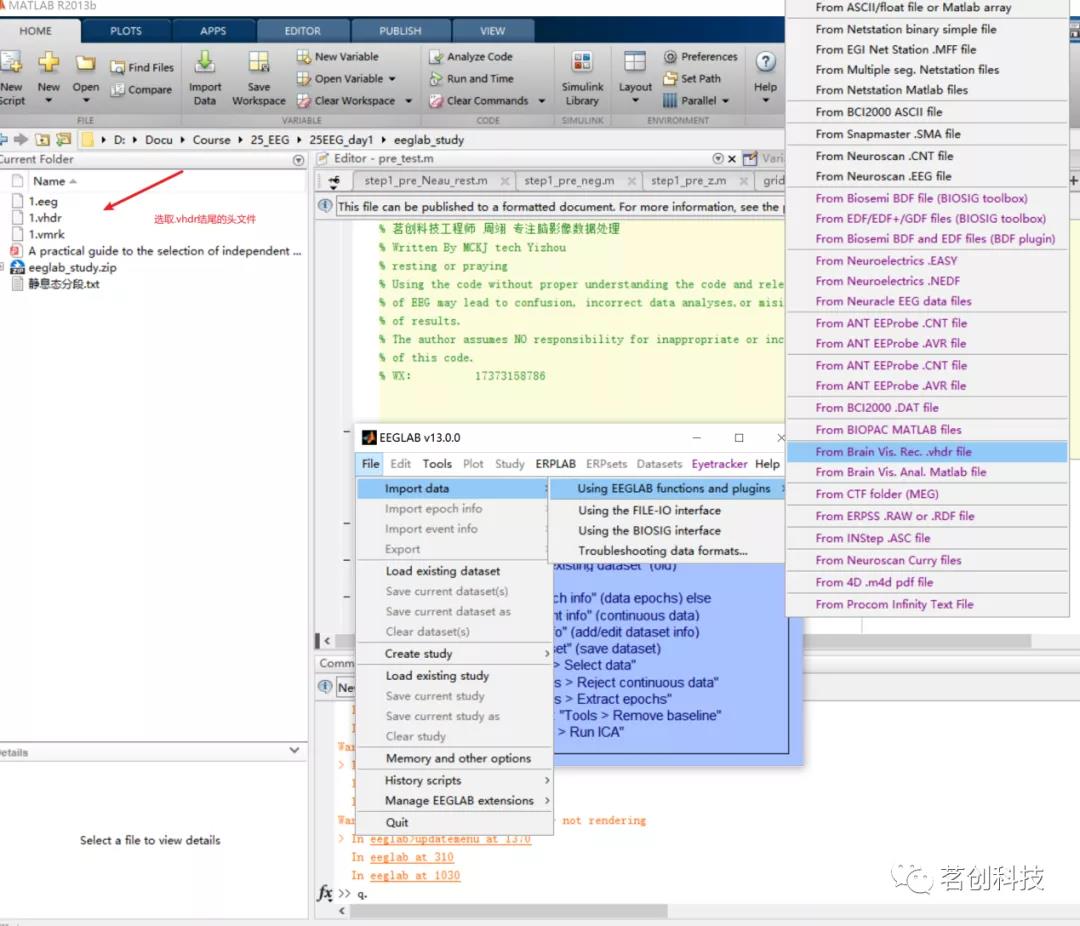Click the eeglab/updatemenu error link
This screenshot has width=1080, height=926.
(450, 838)
